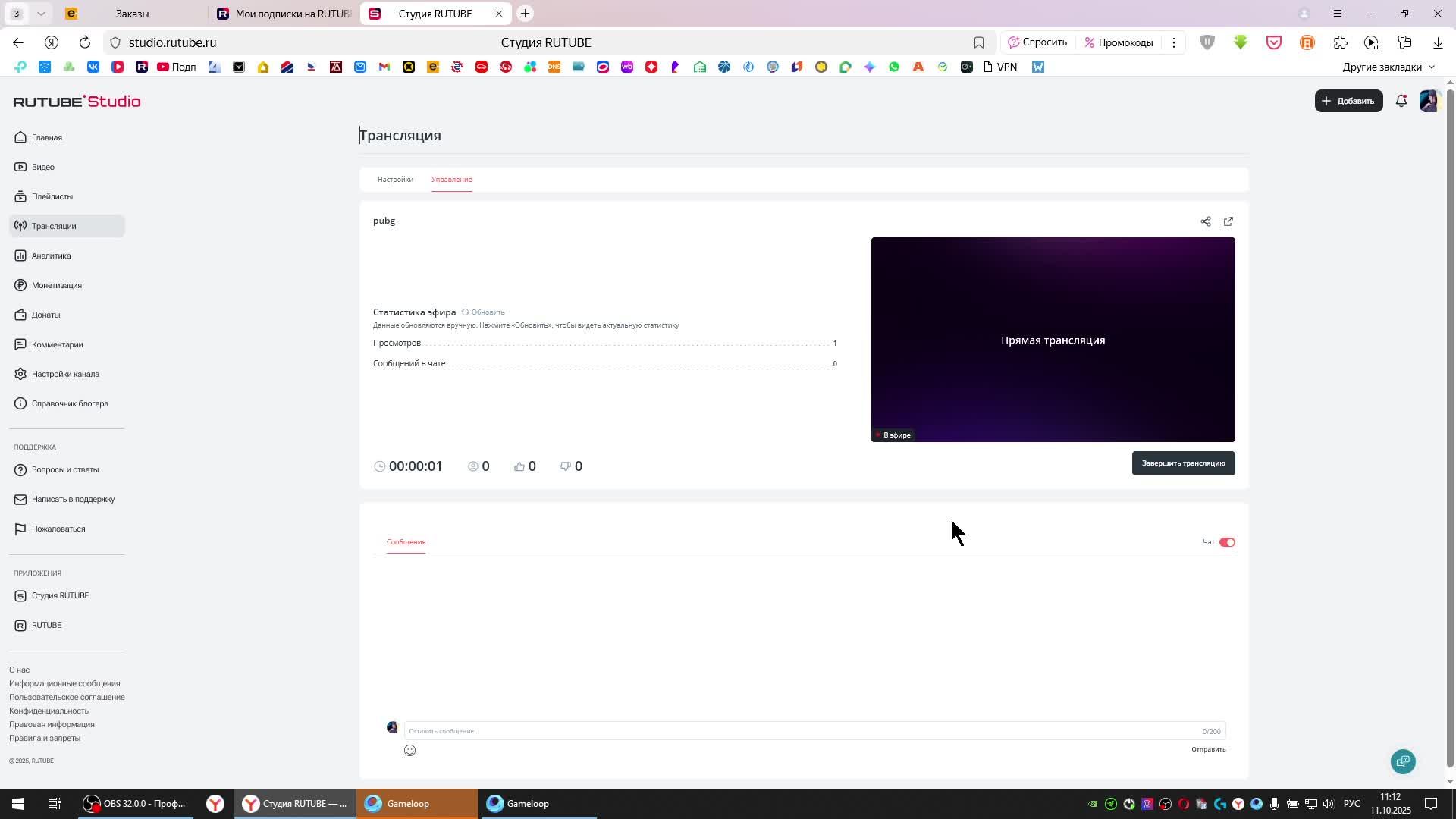This screenshot has width=1456, height=819.
Task: Switch to the Настройки tab
Action: coord(395,180)
